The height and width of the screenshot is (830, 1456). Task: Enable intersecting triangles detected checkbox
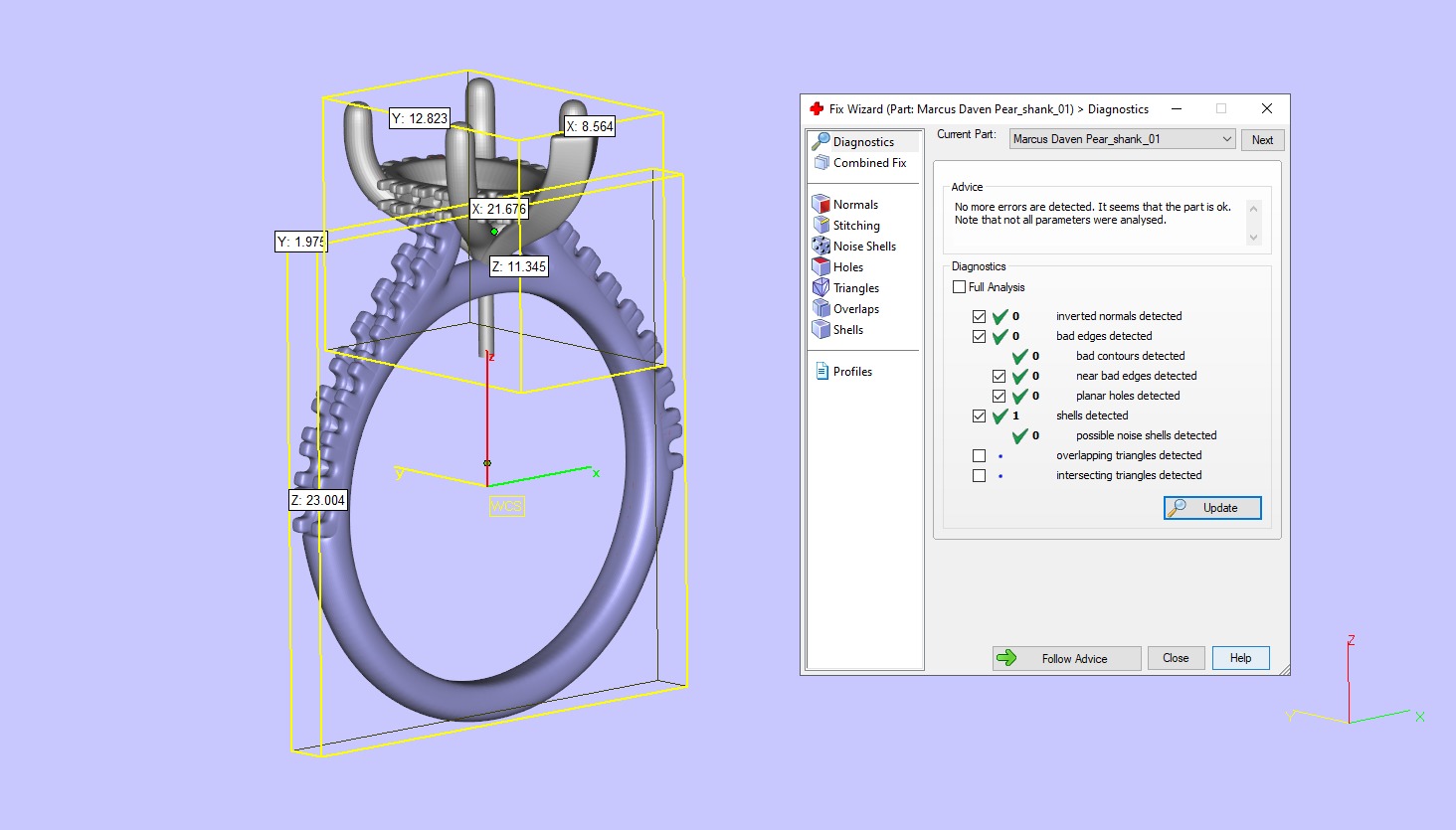(x=979, y=475)
